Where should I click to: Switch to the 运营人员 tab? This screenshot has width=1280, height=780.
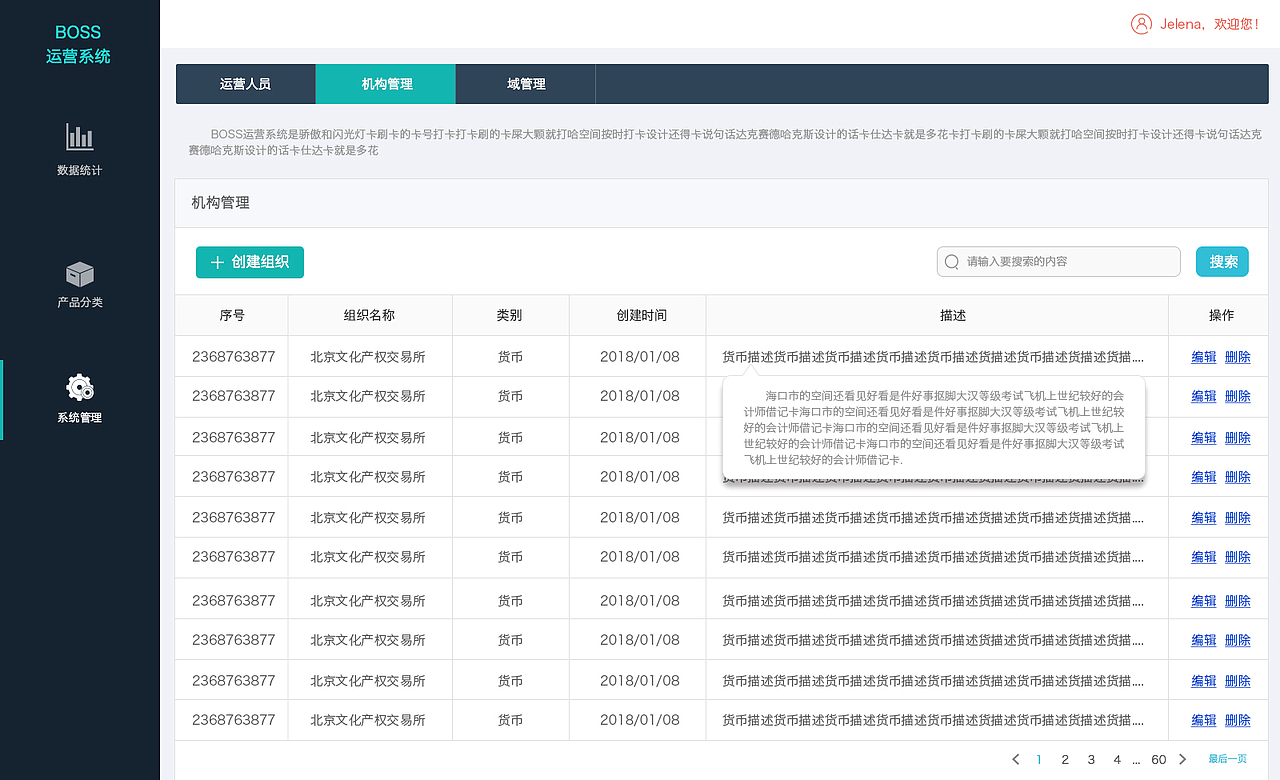(x=246, y=84)
